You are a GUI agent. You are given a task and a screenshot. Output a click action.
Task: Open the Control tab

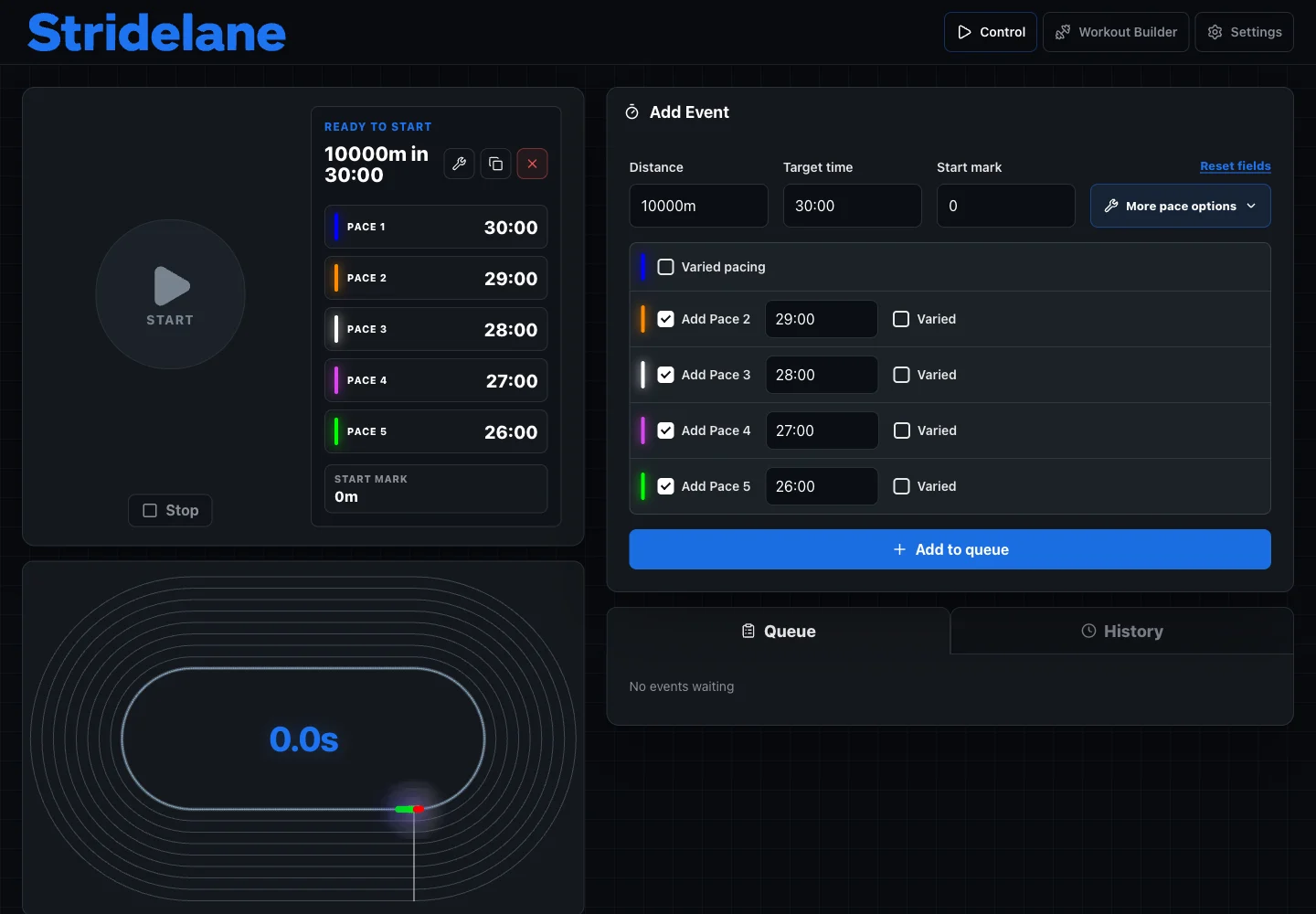point(991,32)
